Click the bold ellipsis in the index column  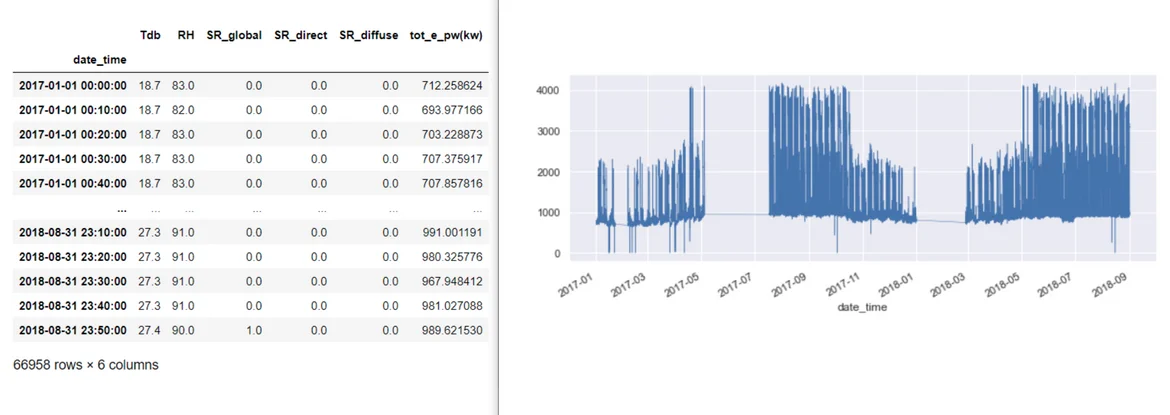121,209
